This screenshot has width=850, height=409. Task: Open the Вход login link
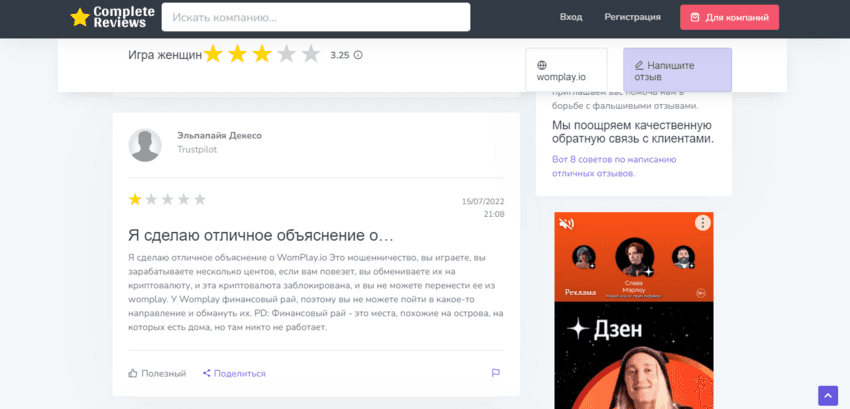pos(571,17)
